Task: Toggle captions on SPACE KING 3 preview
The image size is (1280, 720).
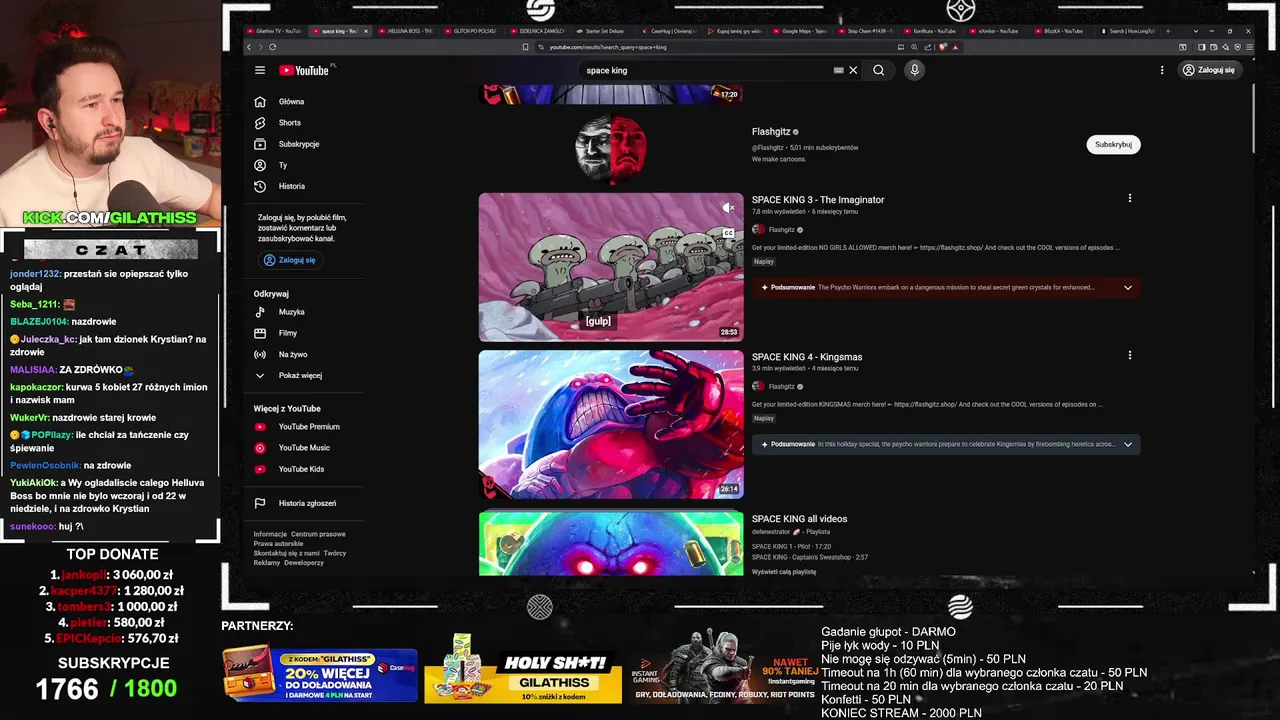Action: pos(729,233)
